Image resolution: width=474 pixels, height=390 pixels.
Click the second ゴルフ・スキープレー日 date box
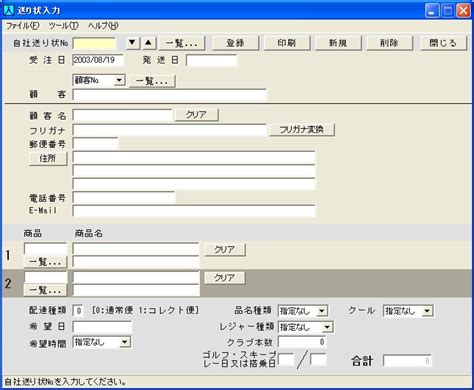[x=318, y=360]
